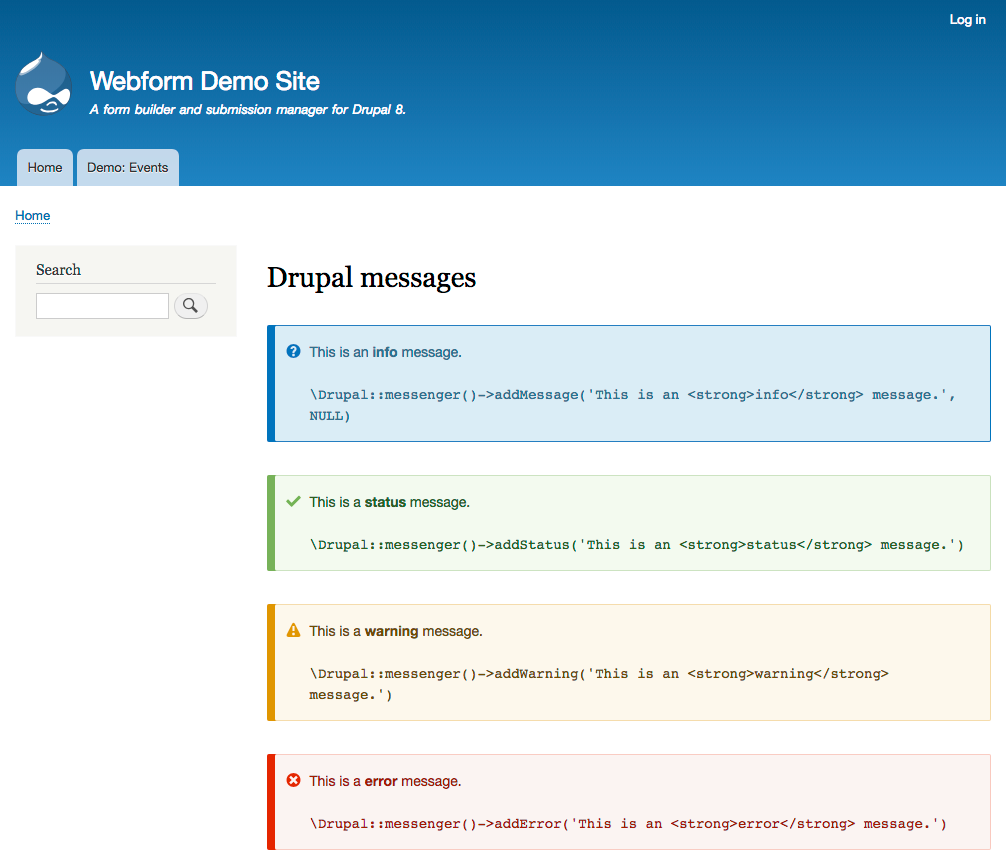Select the red error message banner
The height and width of the screenshot is (861, 1006).
pyautogui.click(x=627, y=801)
